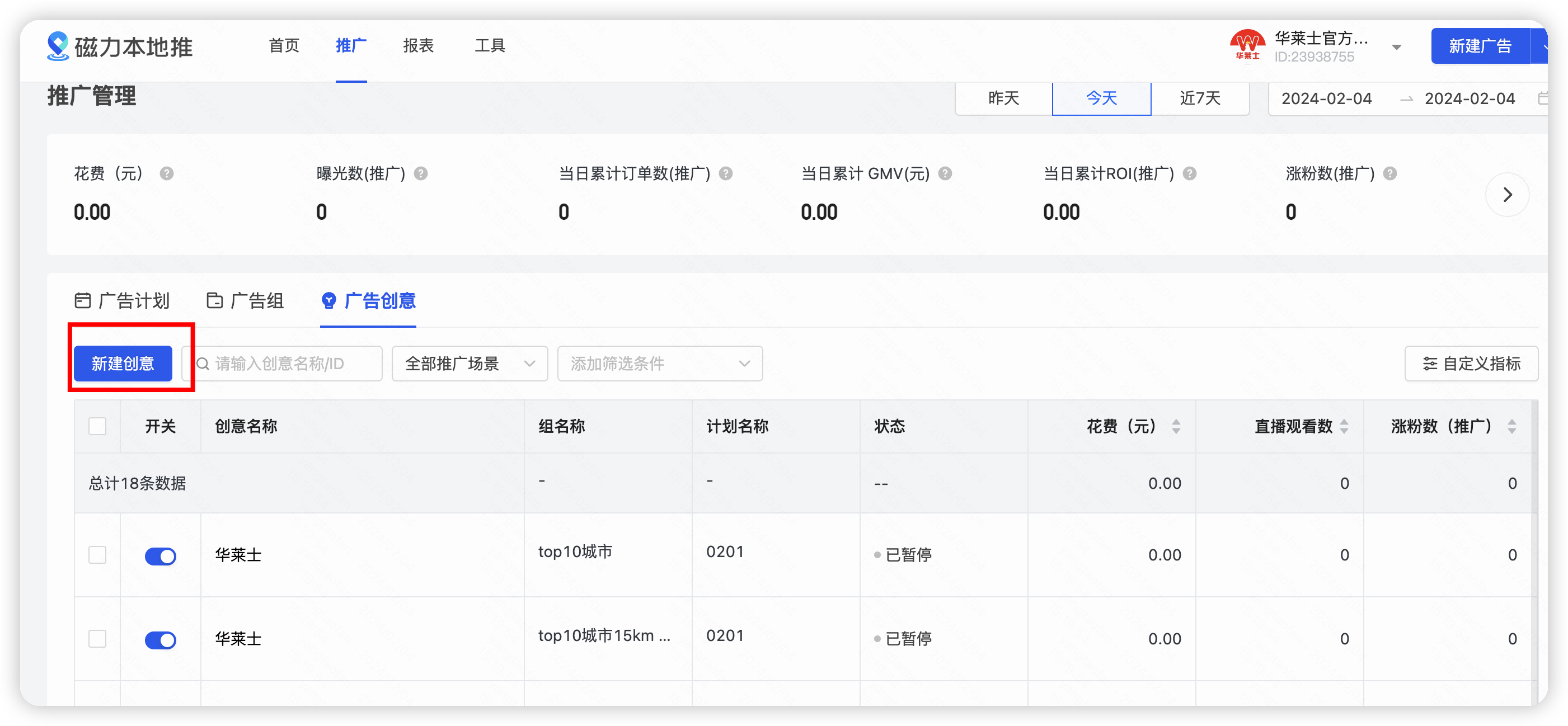Open the 添加筛选条件 dropdown
This screenshot has width=1568, height=726.
point(659,364)
